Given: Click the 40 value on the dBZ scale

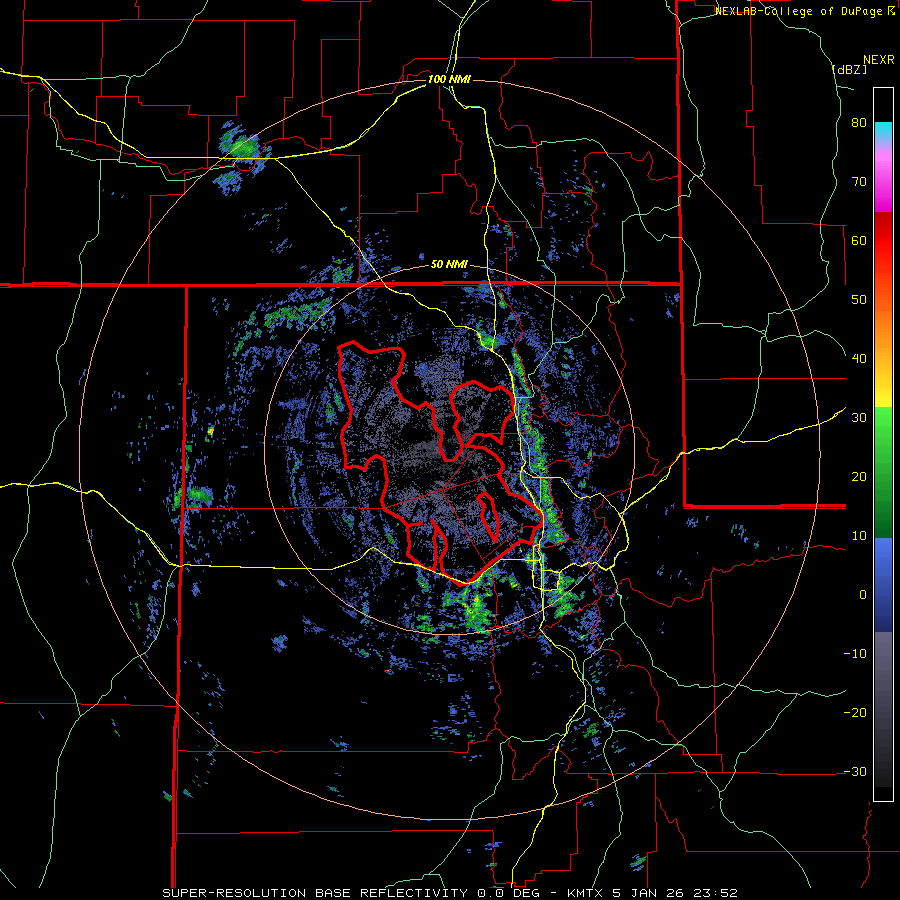Looking at the screenshot, I should (859, 359).
